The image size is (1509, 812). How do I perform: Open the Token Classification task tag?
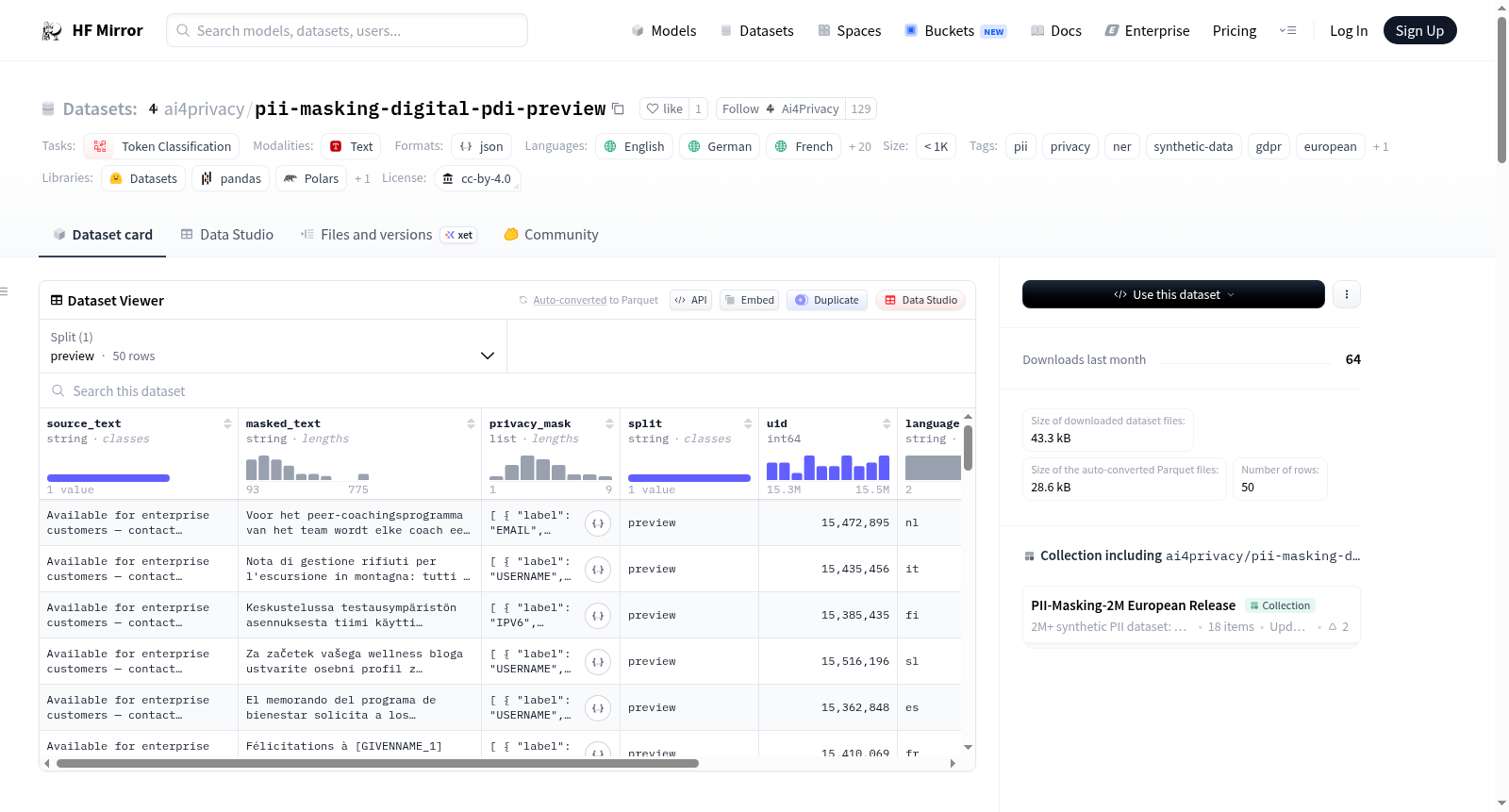click(x=161, y=146)
